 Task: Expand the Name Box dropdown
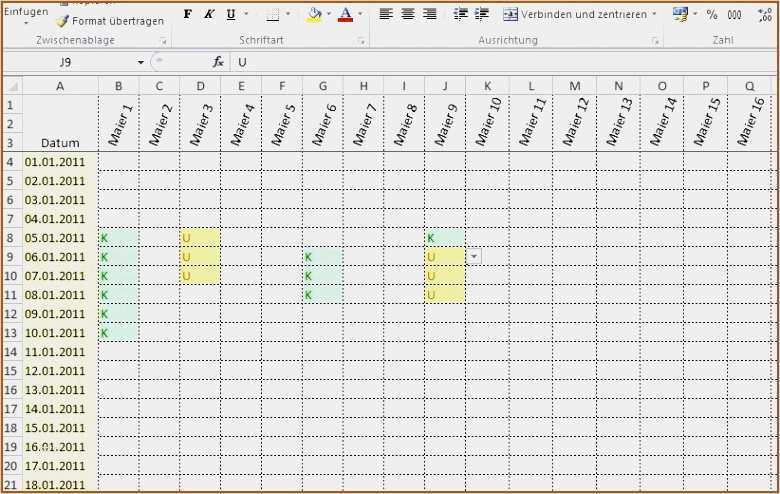pos(141,62)
